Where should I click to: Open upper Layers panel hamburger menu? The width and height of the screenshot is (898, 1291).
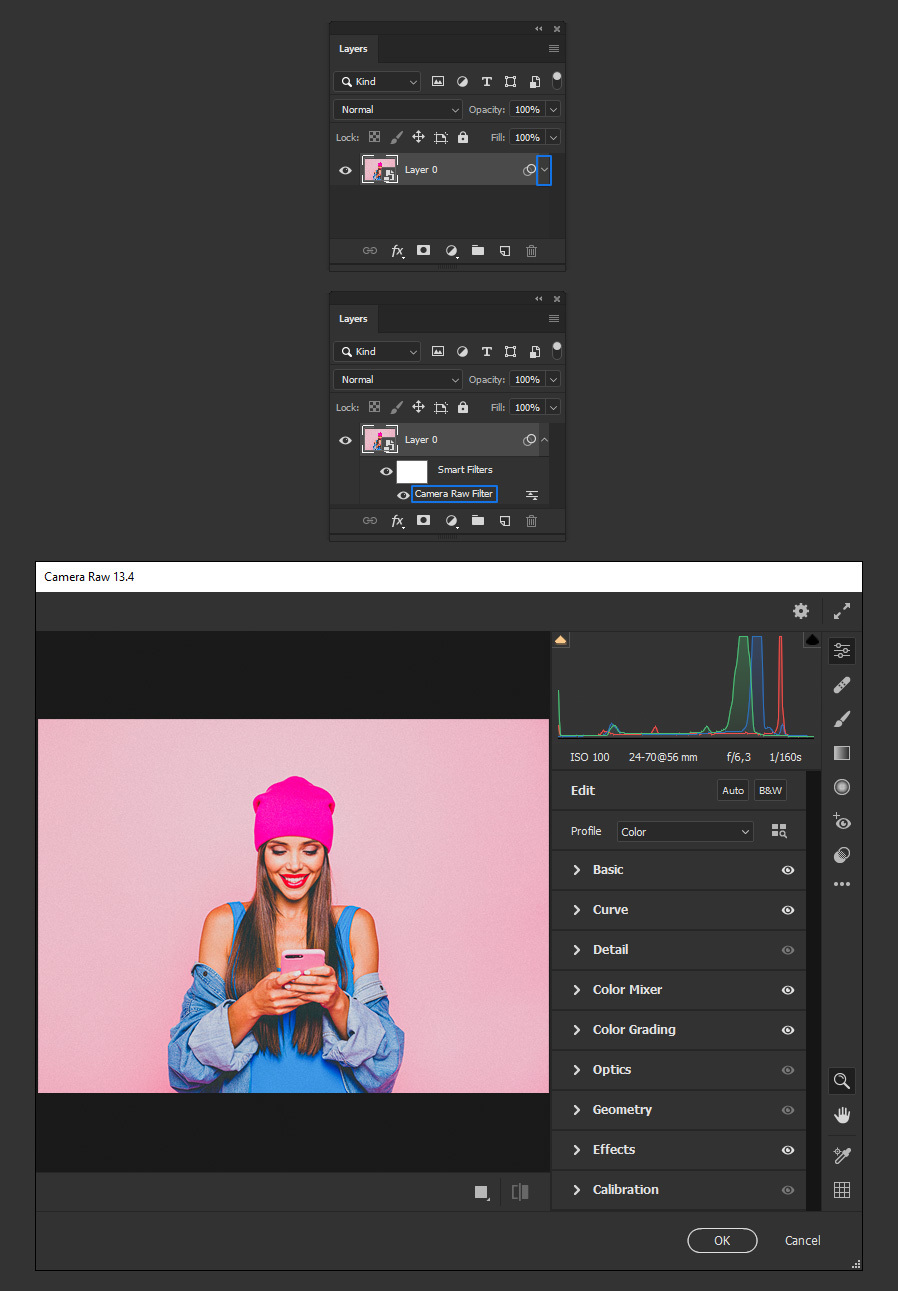(x=554, y=49)
